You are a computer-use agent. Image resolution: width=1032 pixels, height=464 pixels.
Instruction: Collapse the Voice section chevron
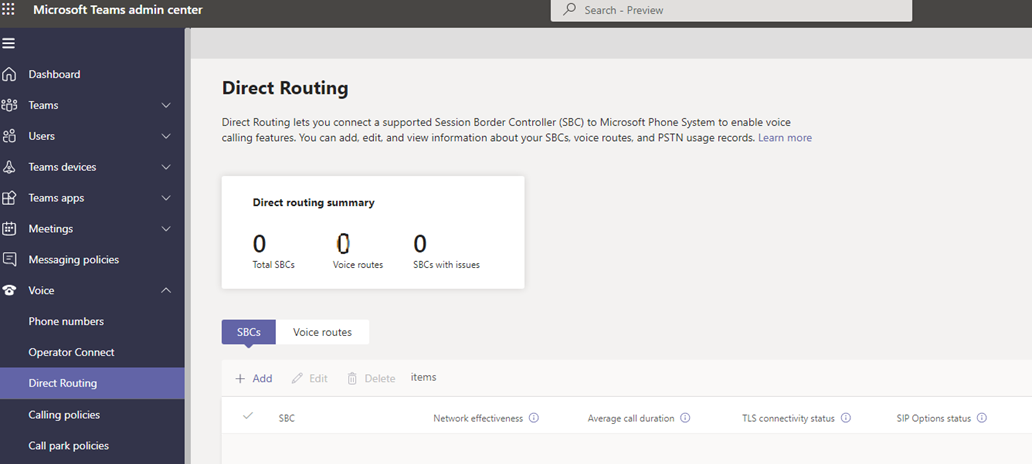[x=167, y=290]
